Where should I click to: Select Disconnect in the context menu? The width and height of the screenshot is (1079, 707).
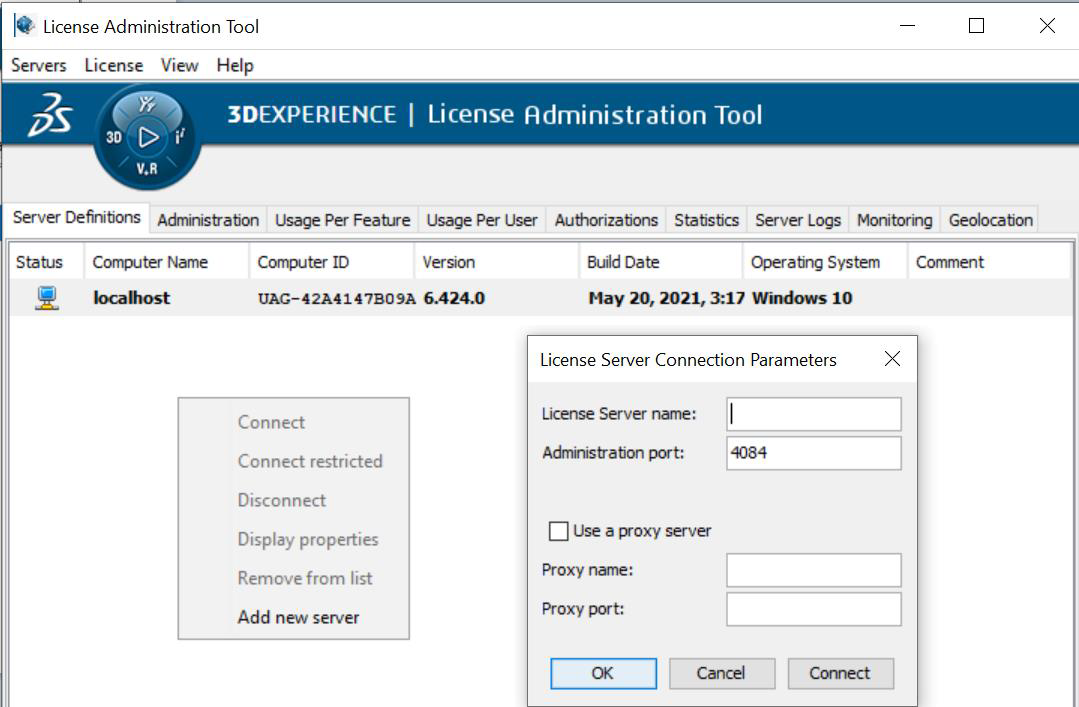(282, 500)
